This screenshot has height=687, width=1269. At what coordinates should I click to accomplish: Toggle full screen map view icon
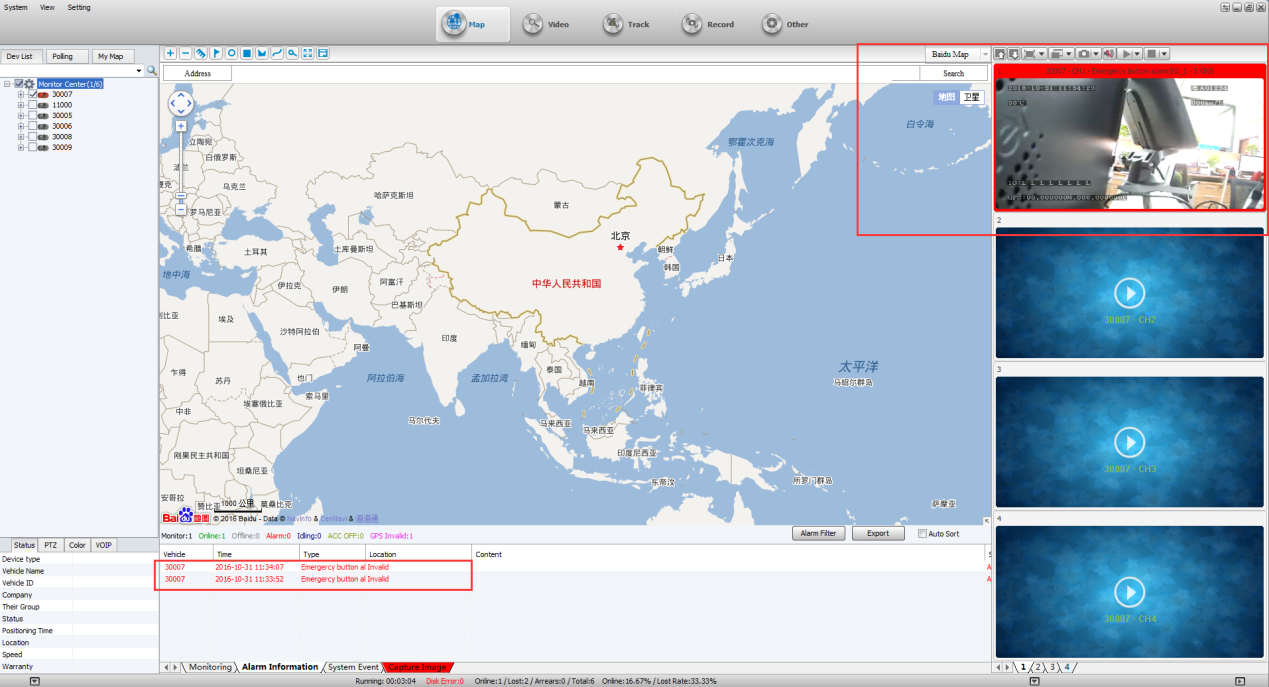pyautogui.click(x=308, y=53)
